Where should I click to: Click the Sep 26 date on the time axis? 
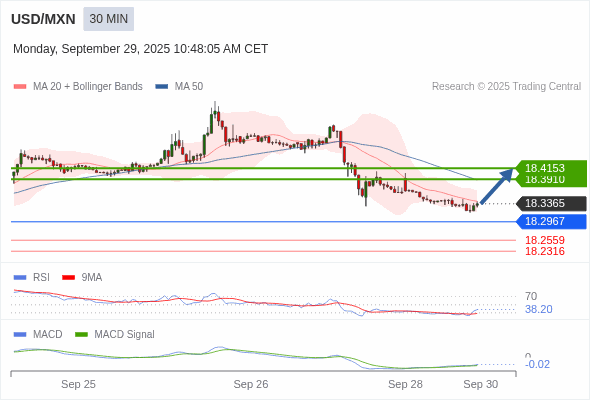tap(251, 384)
